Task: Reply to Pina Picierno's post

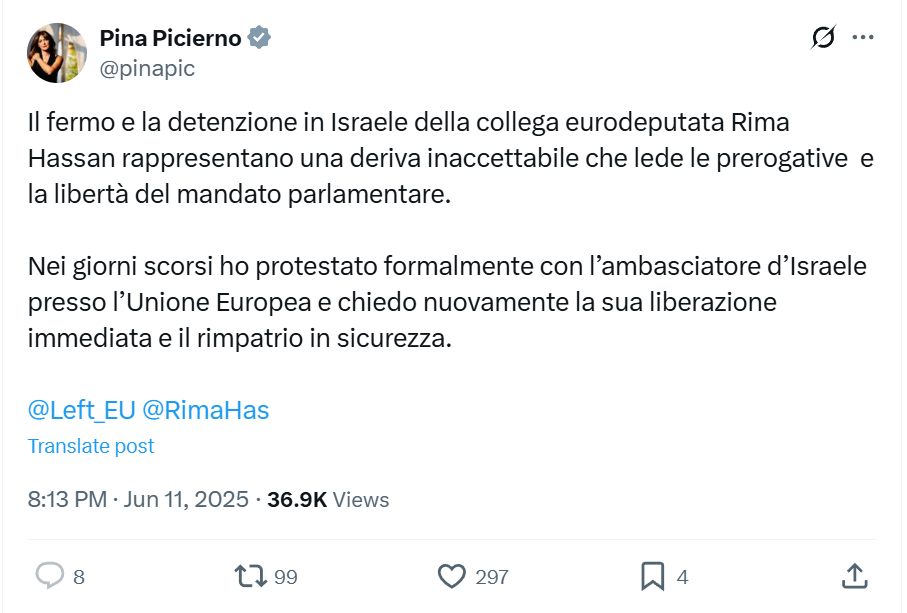Action: (x=50, y=576)
